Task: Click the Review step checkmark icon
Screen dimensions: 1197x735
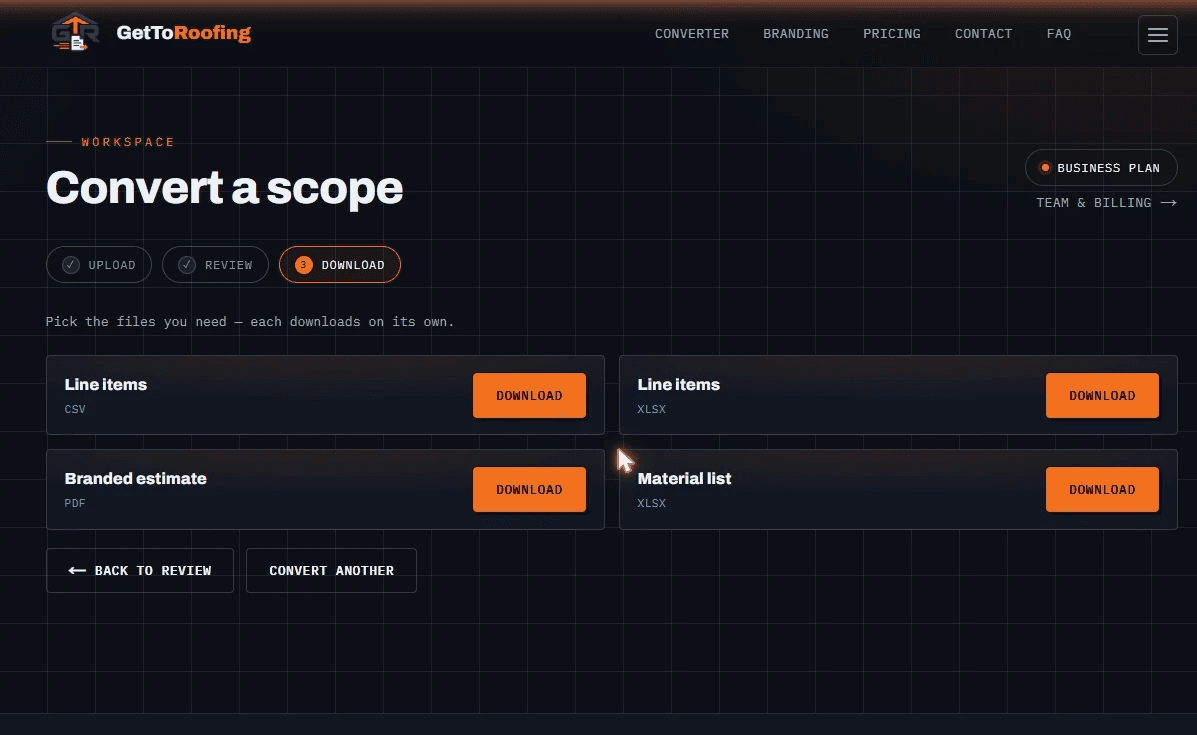Action: (x=187, y=265)
